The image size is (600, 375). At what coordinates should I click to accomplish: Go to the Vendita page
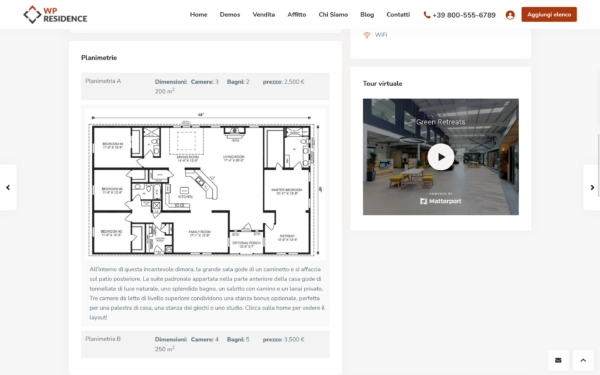(x=263, y=15)
